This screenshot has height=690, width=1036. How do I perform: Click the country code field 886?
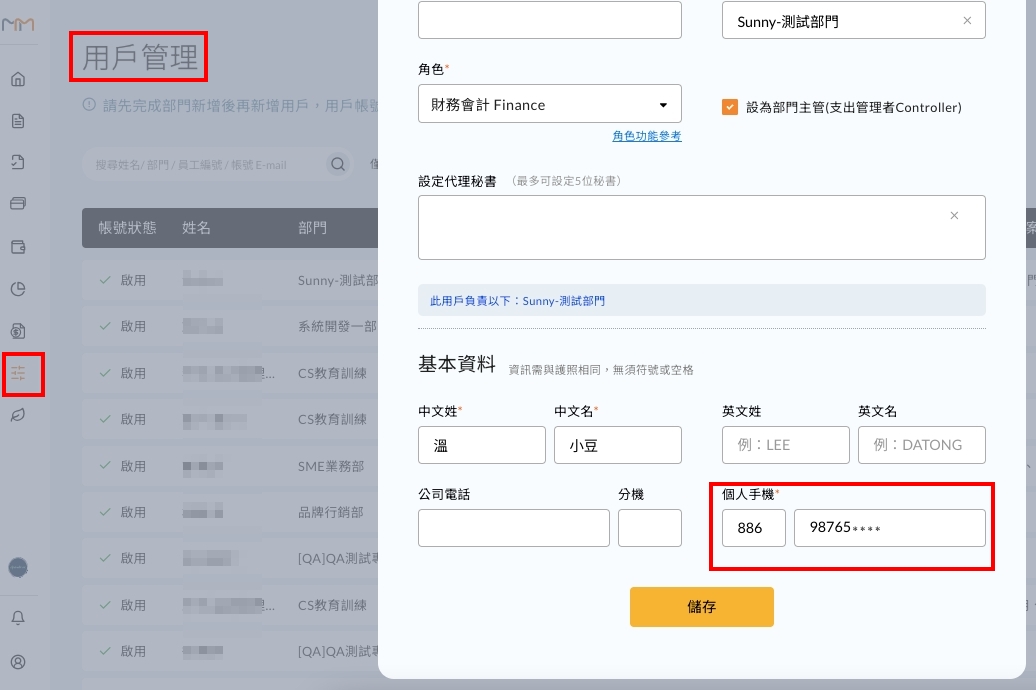click(754, 528)
